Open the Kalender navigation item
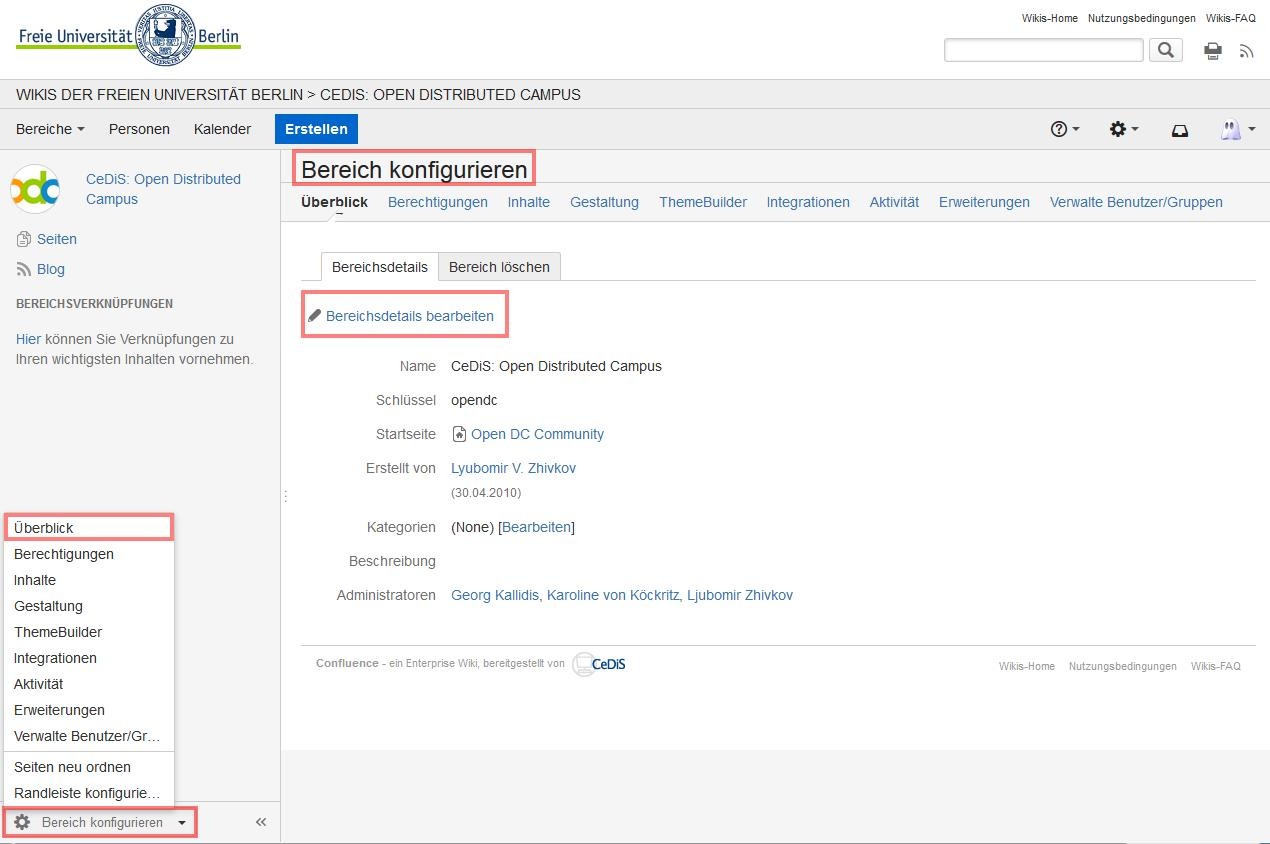This screenshot has height=844, width=1270. coord(222,129)
